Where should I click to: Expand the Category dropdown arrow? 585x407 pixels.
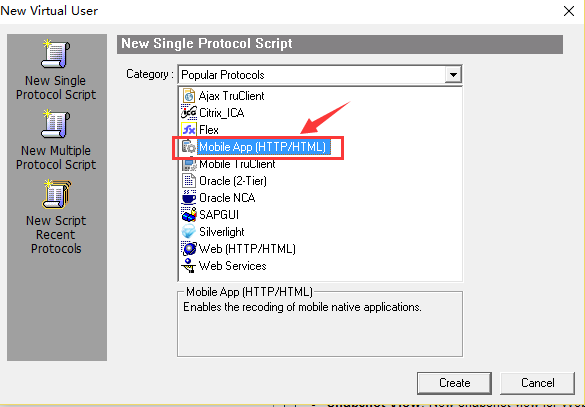coord(453,75)
